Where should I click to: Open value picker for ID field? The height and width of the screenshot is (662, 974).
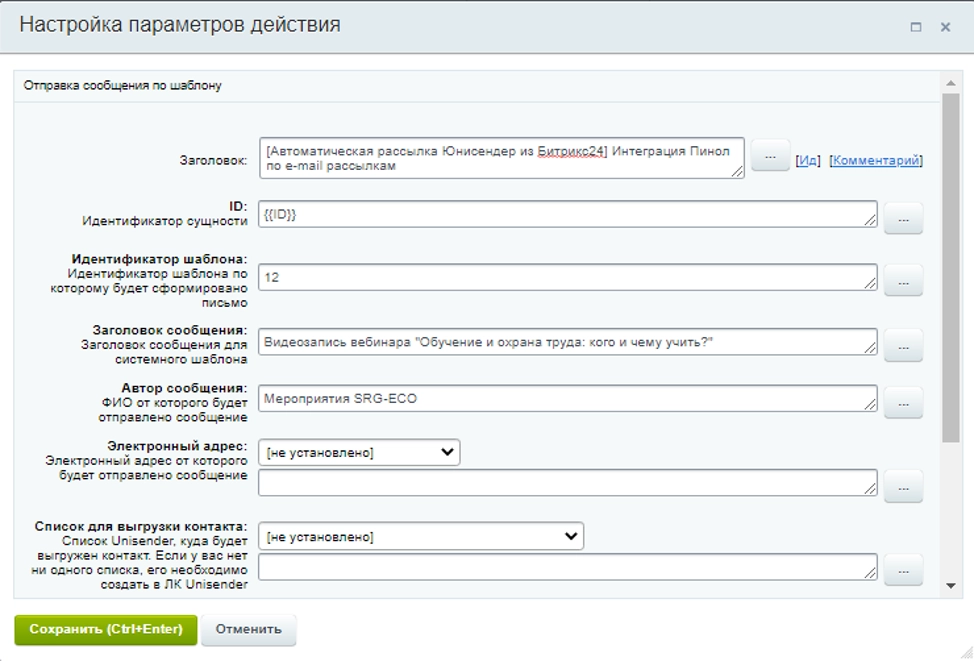click(x=903, y=218)
